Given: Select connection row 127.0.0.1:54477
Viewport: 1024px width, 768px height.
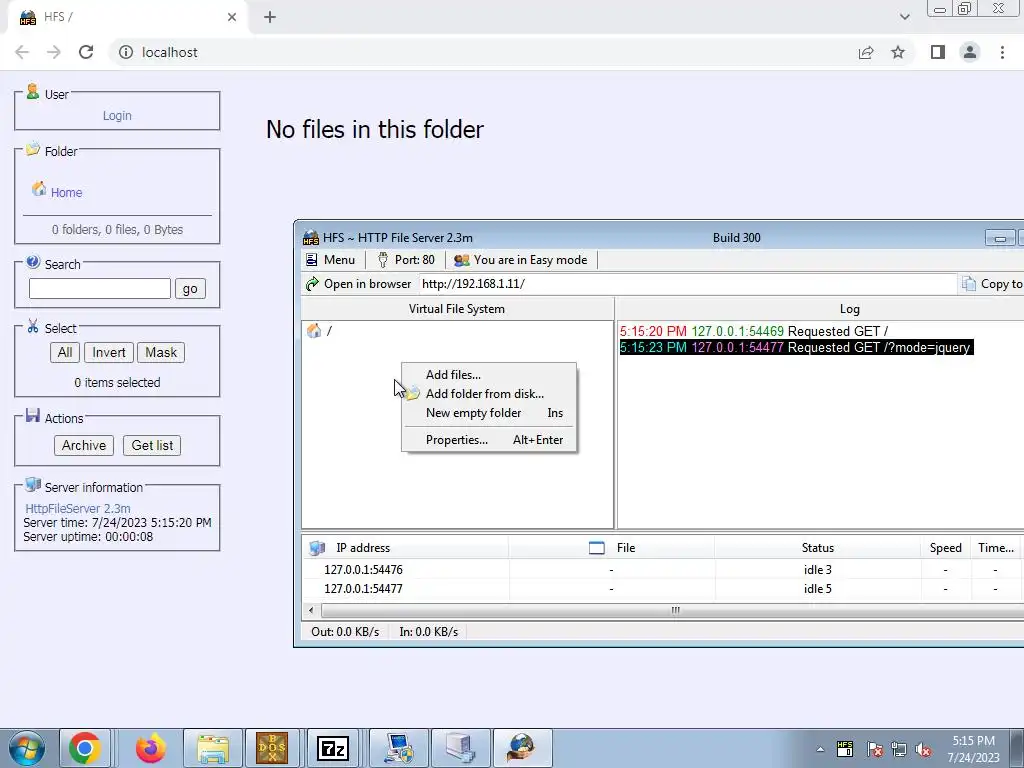Looking at the screenshot, I should [663, 589].
